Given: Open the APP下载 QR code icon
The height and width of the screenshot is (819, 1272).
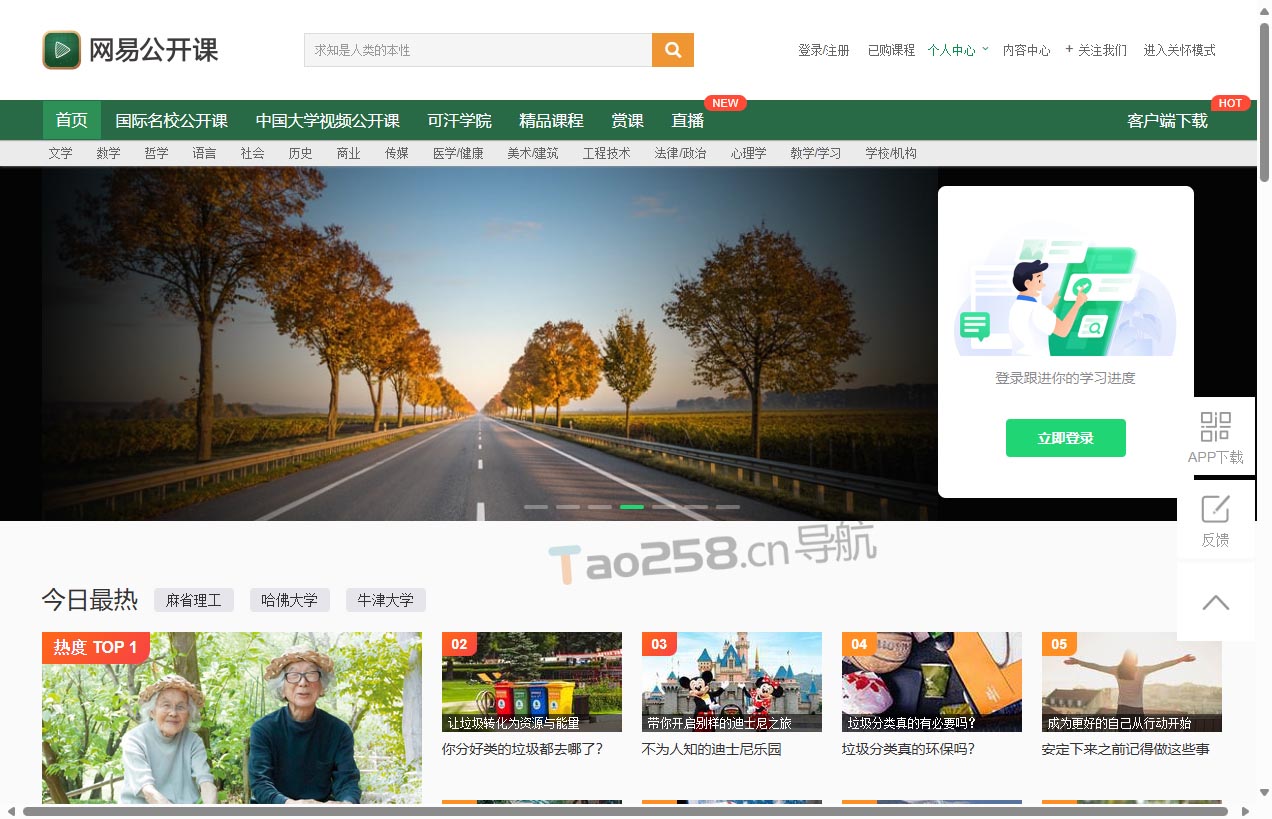Looking at the screenshot, I should [x=1215, y=427].
